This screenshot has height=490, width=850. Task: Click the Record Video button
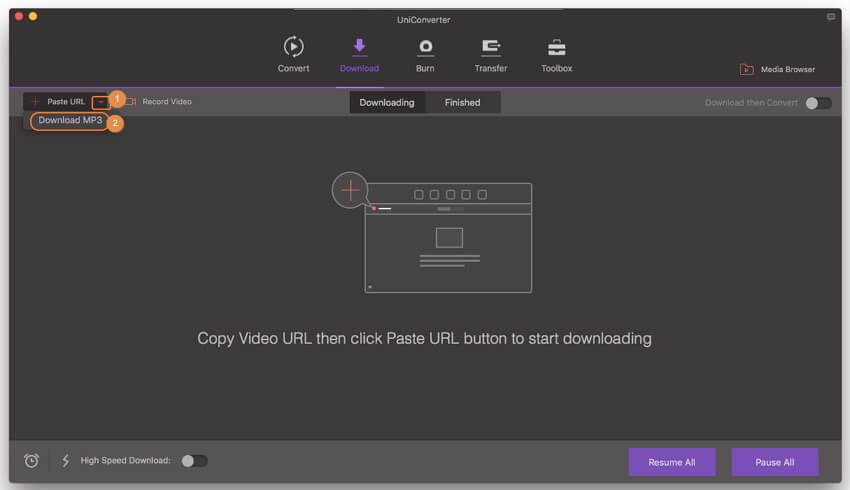160,101
